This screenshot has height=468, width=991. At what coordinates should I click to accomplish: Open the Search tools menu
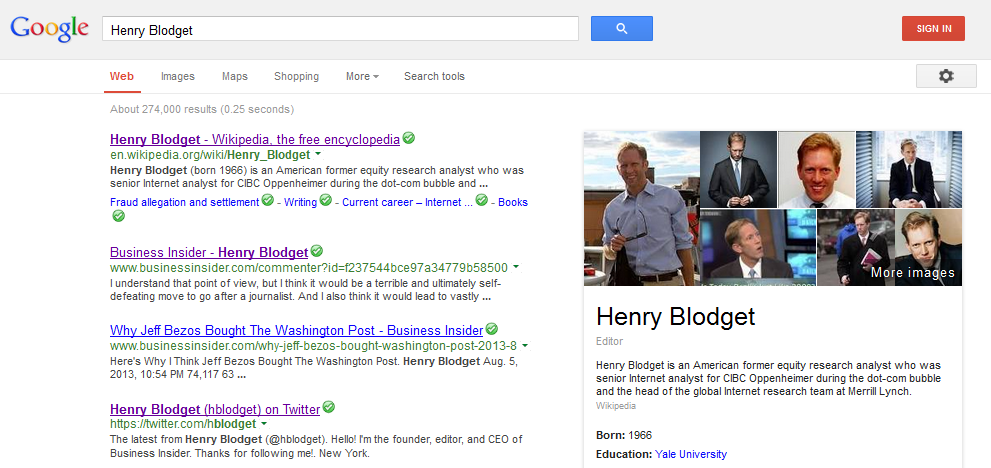[434, 76]
